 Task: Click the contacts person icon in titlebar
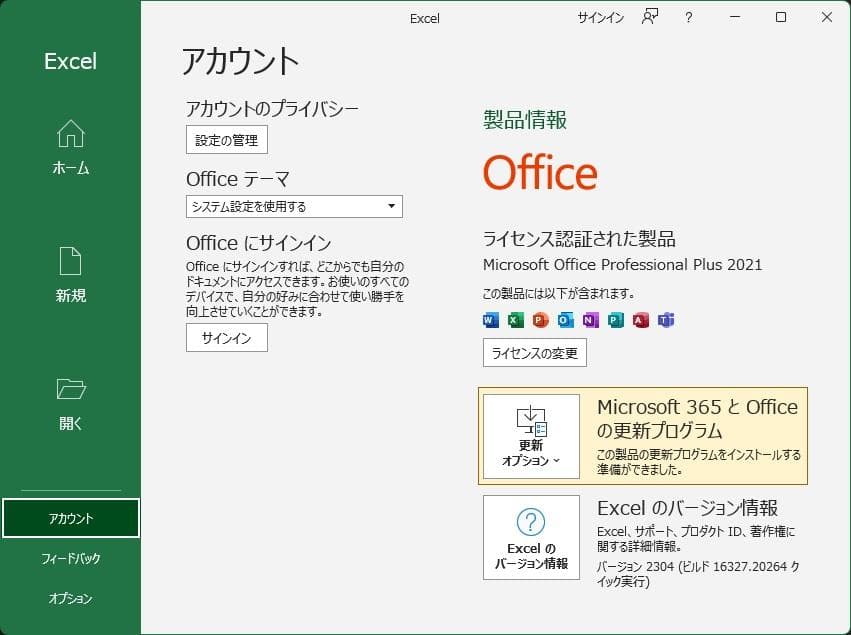[649, 18]
